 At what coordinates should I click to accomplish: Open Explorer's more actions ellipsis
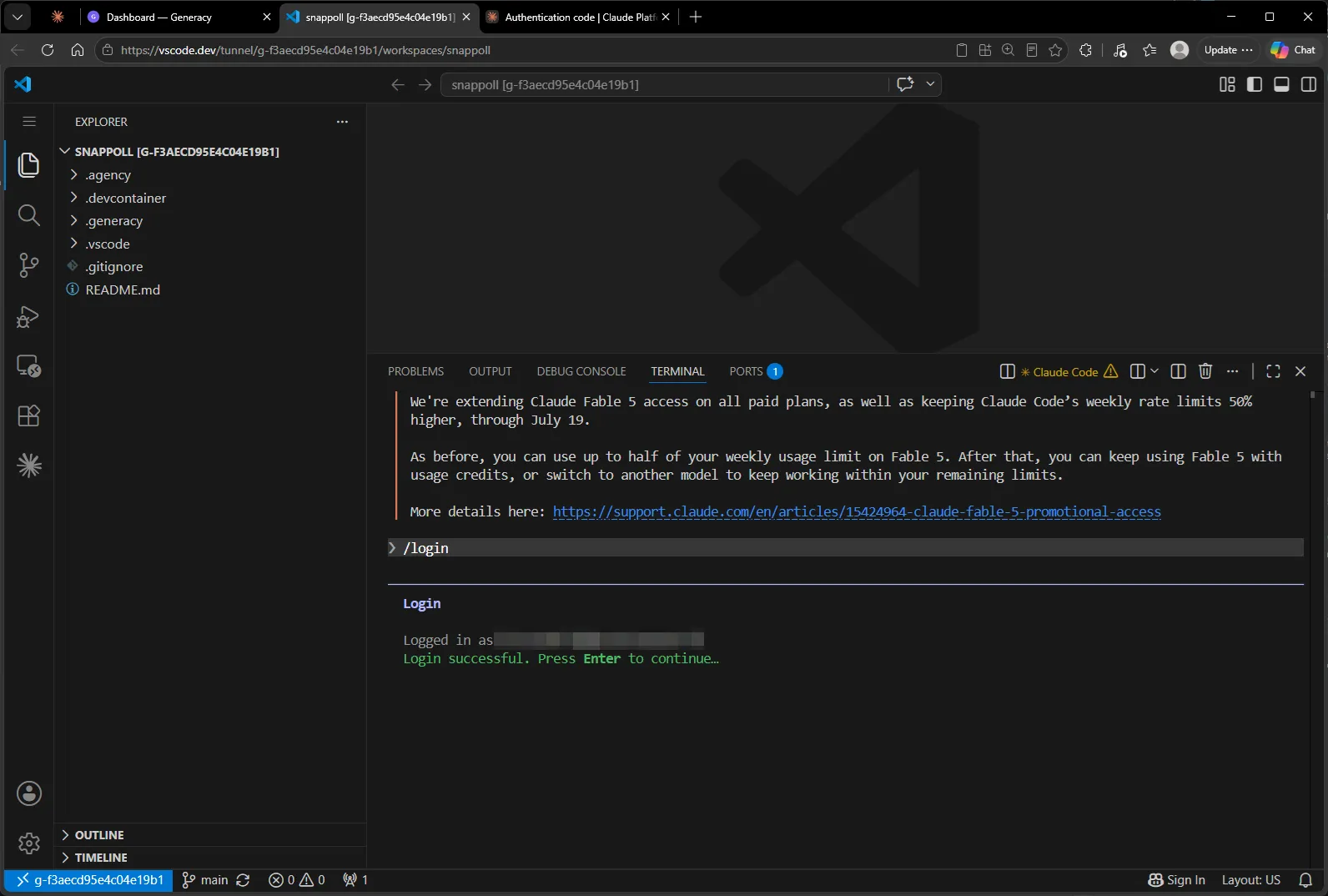342,122
